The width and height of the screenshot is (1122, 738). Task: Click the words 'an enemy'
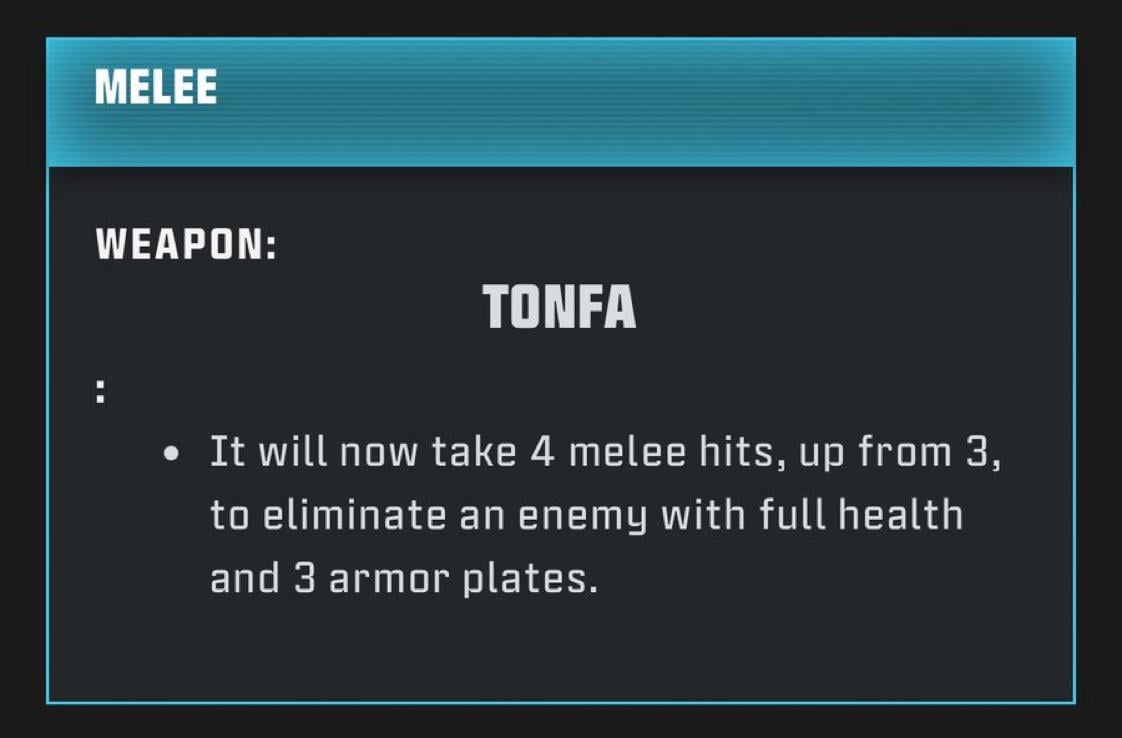pos(553,517)
